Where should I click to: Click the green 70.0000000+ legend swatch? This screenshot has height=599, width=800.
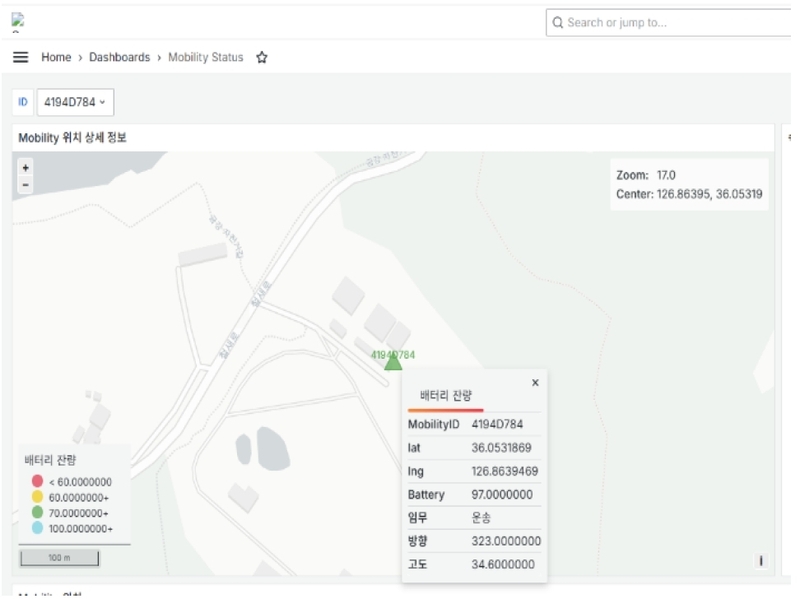coord(37,512)
